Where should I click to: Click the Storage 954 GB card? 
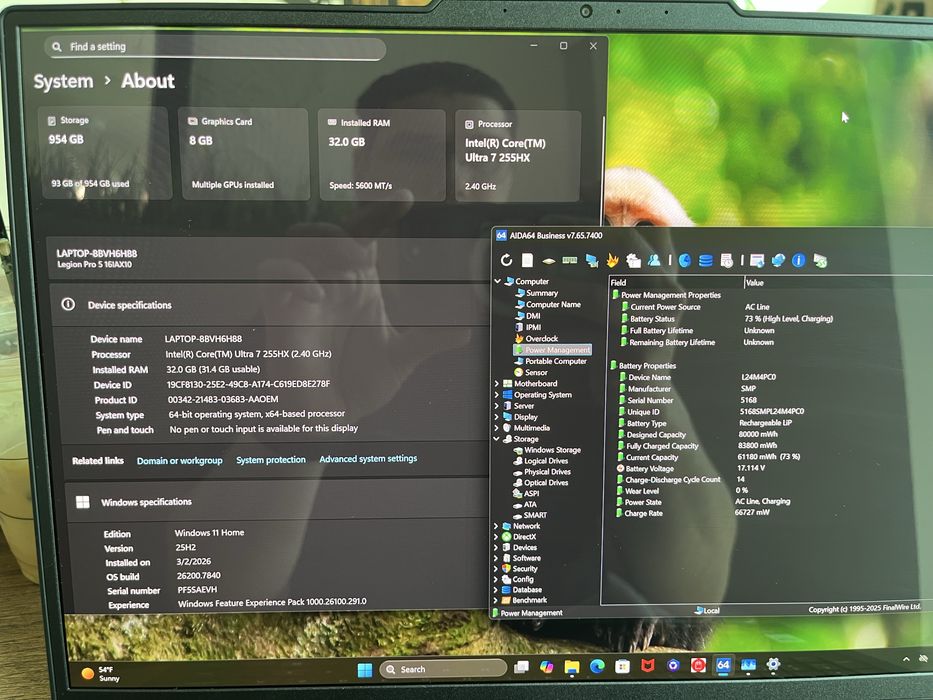(105, 153)
